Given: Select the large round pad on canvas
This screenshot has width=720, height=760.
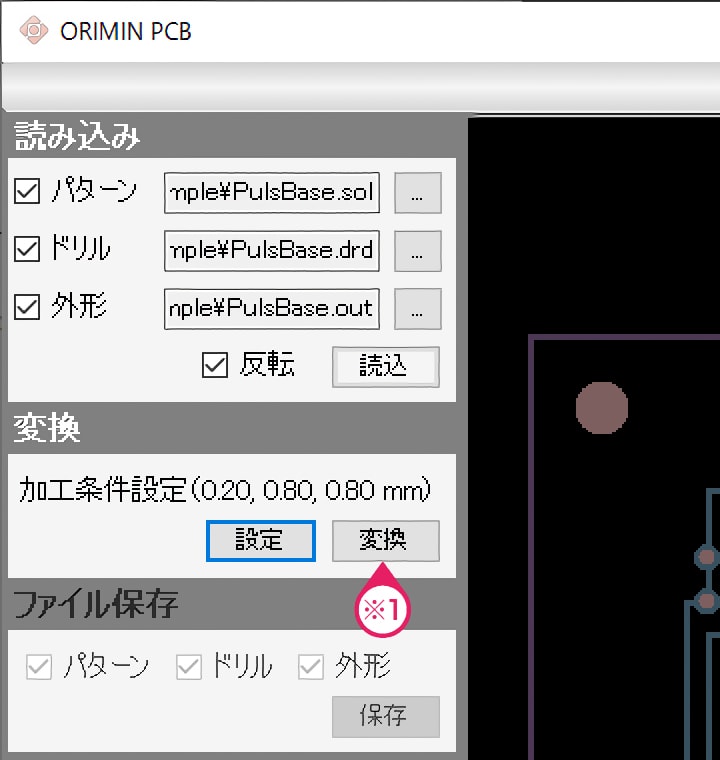Looking at the screenshot, I should [x=602, y=408].
